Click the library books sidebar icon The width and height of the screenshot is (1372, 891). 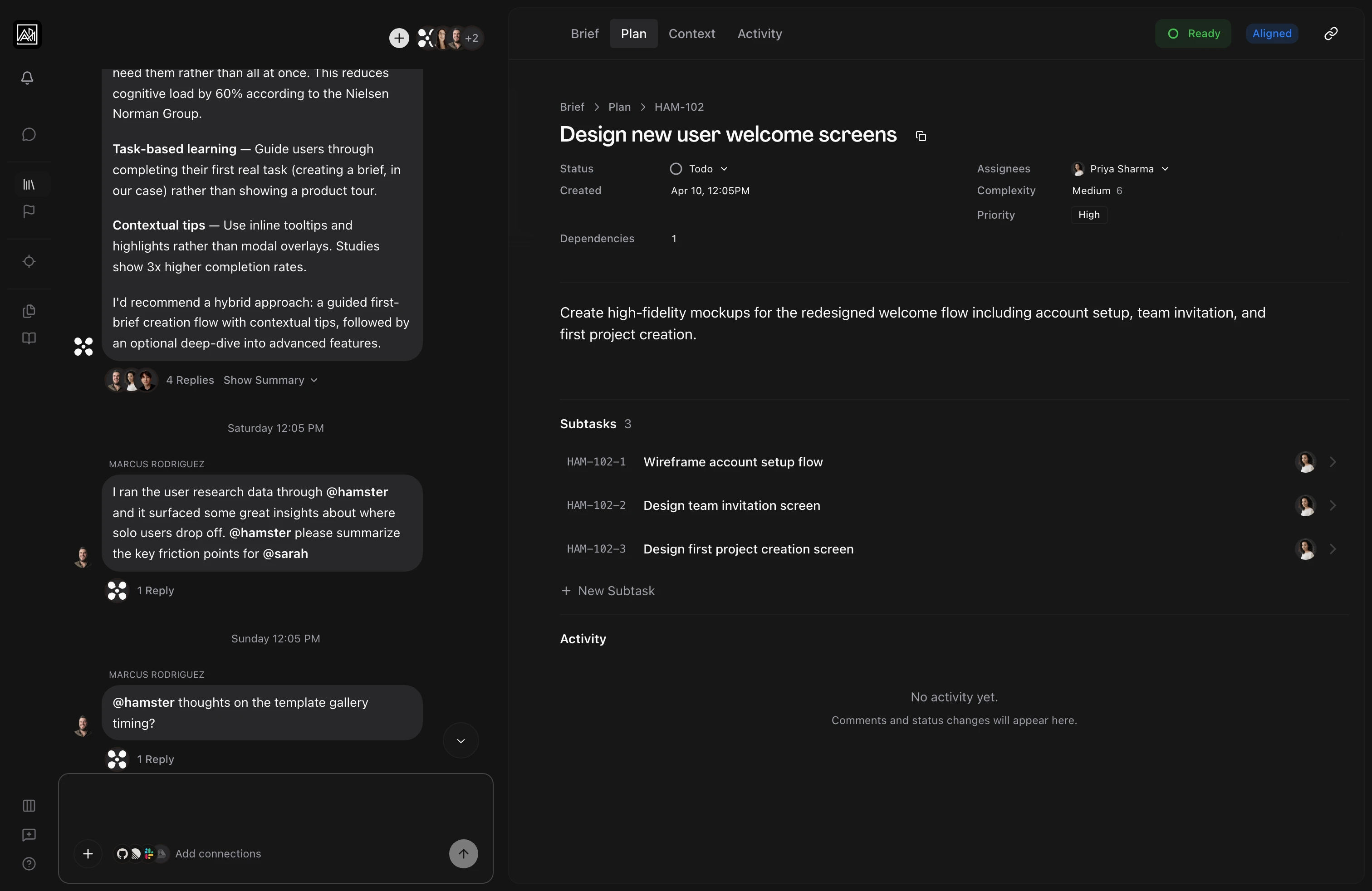(x=29, y=185)
